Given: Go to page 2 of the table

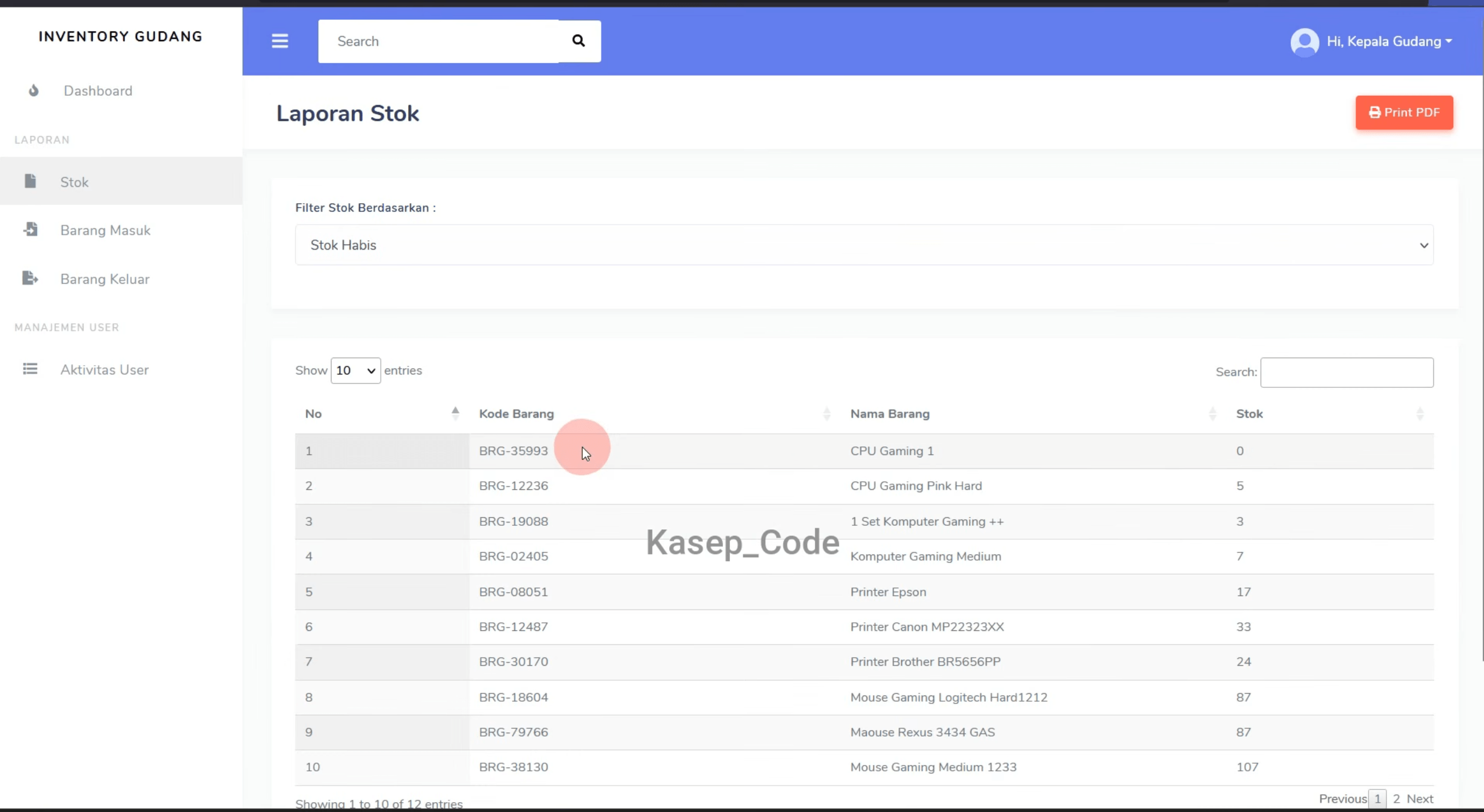Looking at the screenshot, I should pos(1396,799).
